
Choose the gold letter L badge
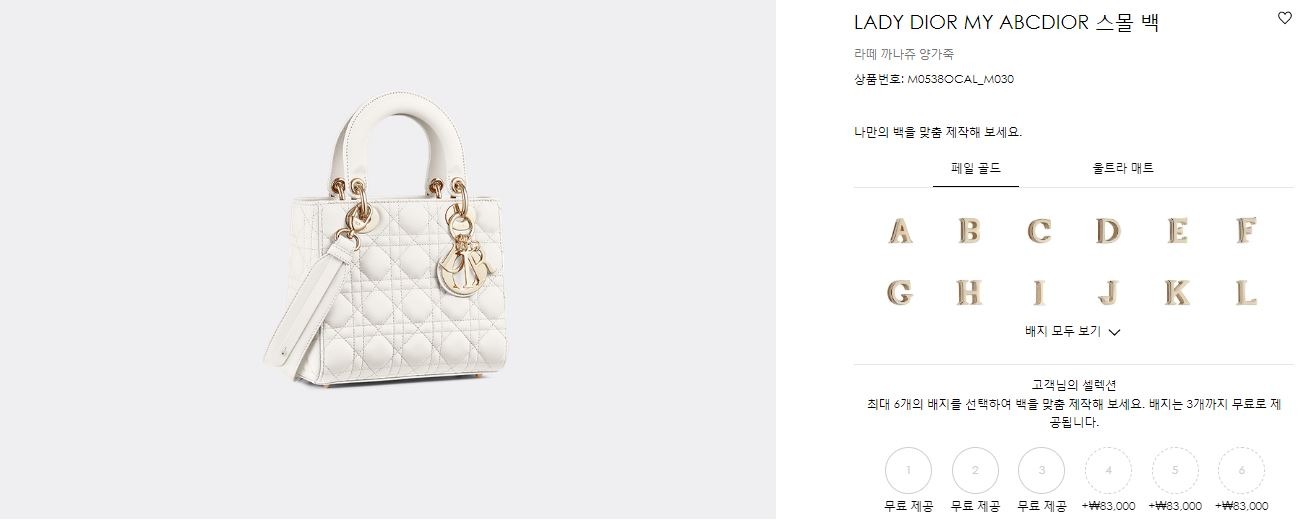[1246, 293]
